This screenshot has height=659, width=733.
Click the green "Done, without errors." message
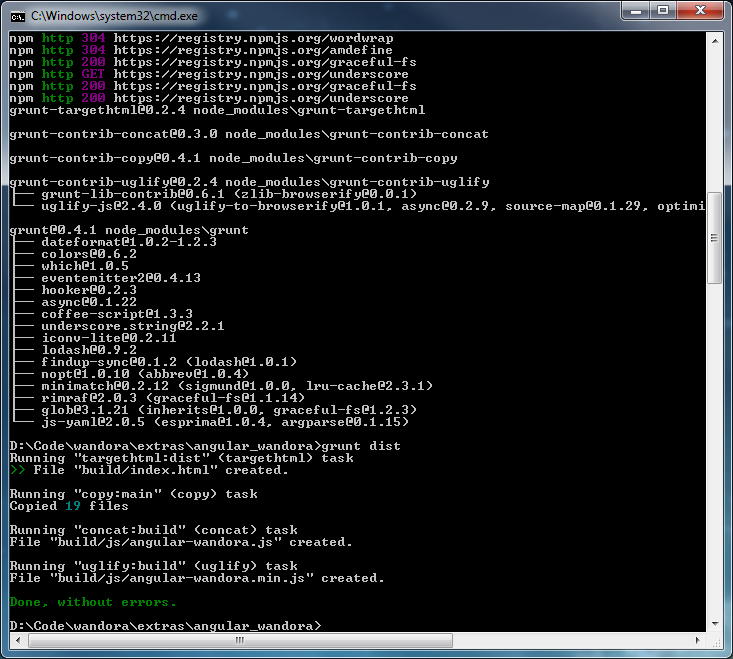93,602
